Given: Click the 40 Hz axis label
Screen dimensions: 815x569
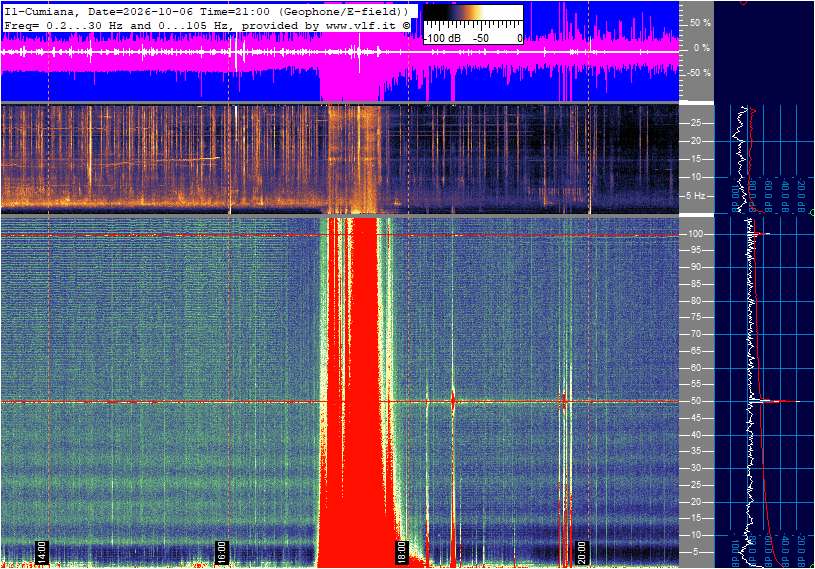Looking at the screenshot, I should coord(695,435).
